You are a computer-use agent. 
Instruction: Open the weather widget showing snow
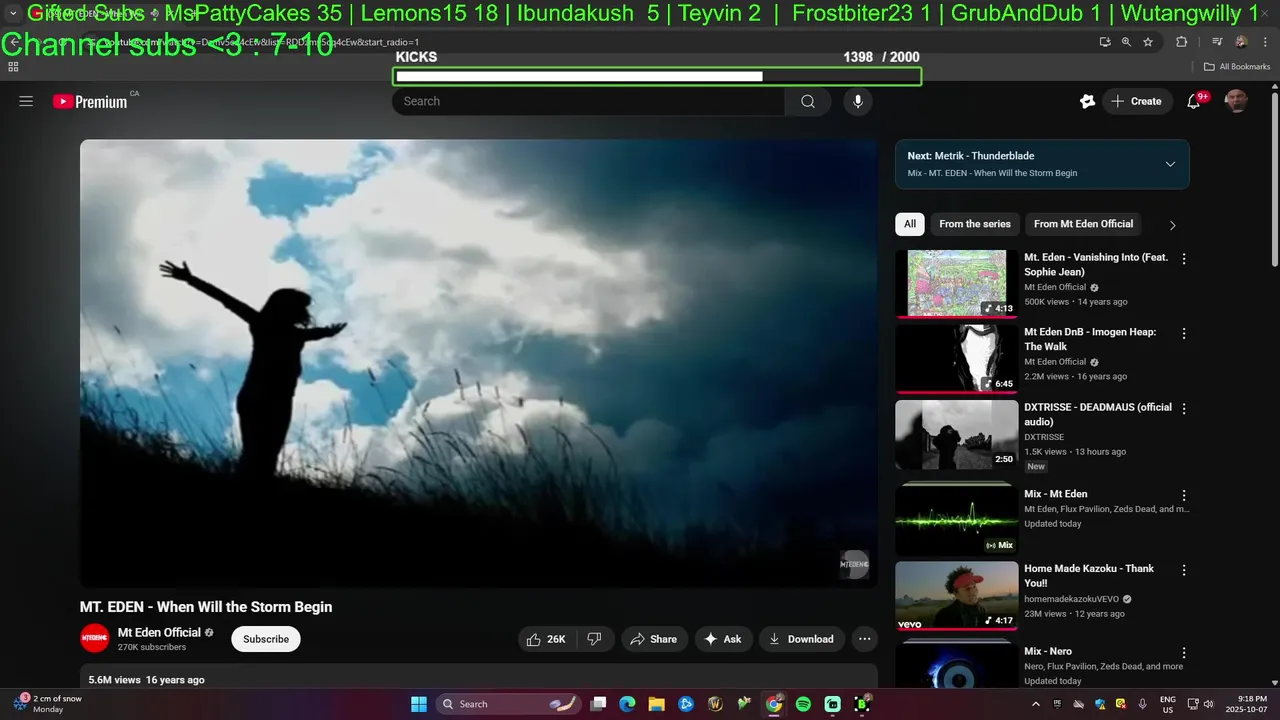pyautogui.click(x=48, y=704)
